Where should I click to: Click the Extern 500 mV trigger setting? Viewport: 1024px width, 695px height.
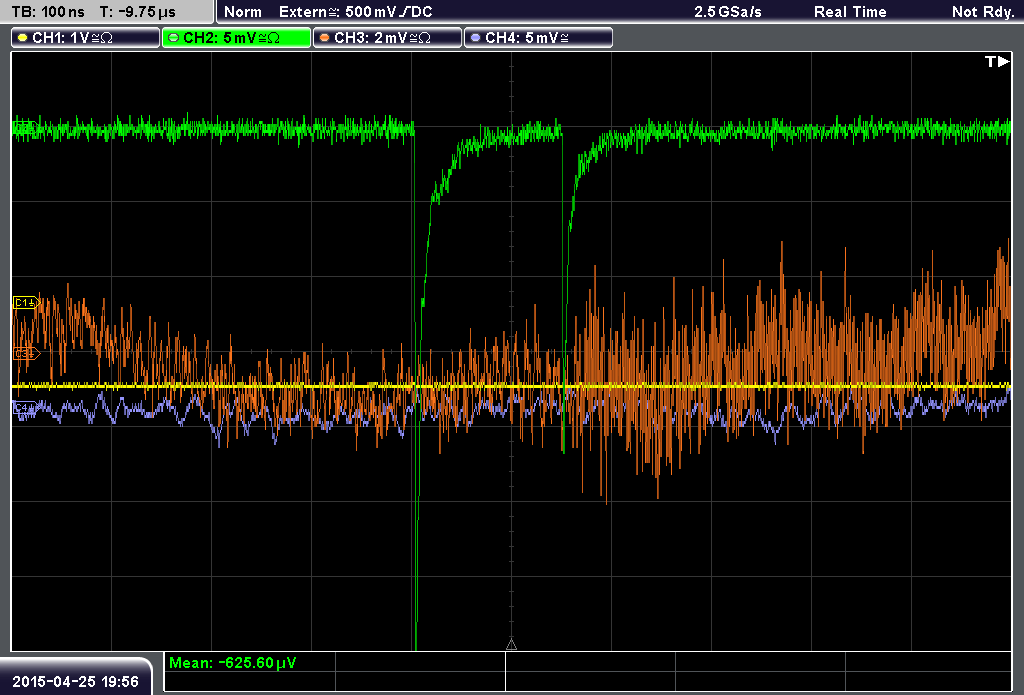(355, 12)
